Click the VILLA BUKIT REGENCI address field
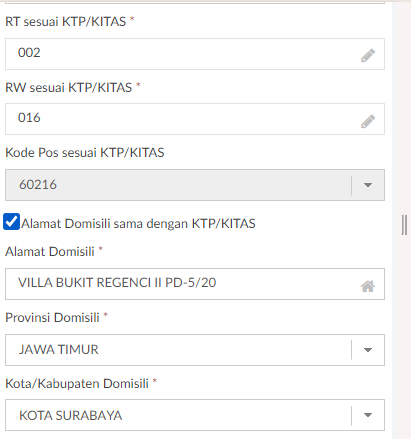Viewport: 411px width, 439px height. [195, 284]
